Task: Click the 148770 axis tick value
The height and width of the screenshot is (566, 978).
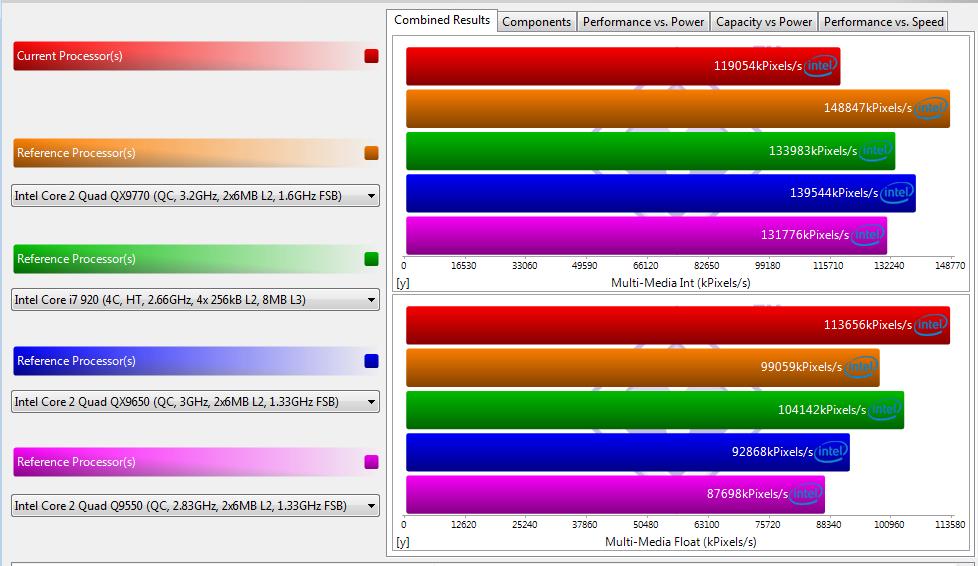Action: 950,266
